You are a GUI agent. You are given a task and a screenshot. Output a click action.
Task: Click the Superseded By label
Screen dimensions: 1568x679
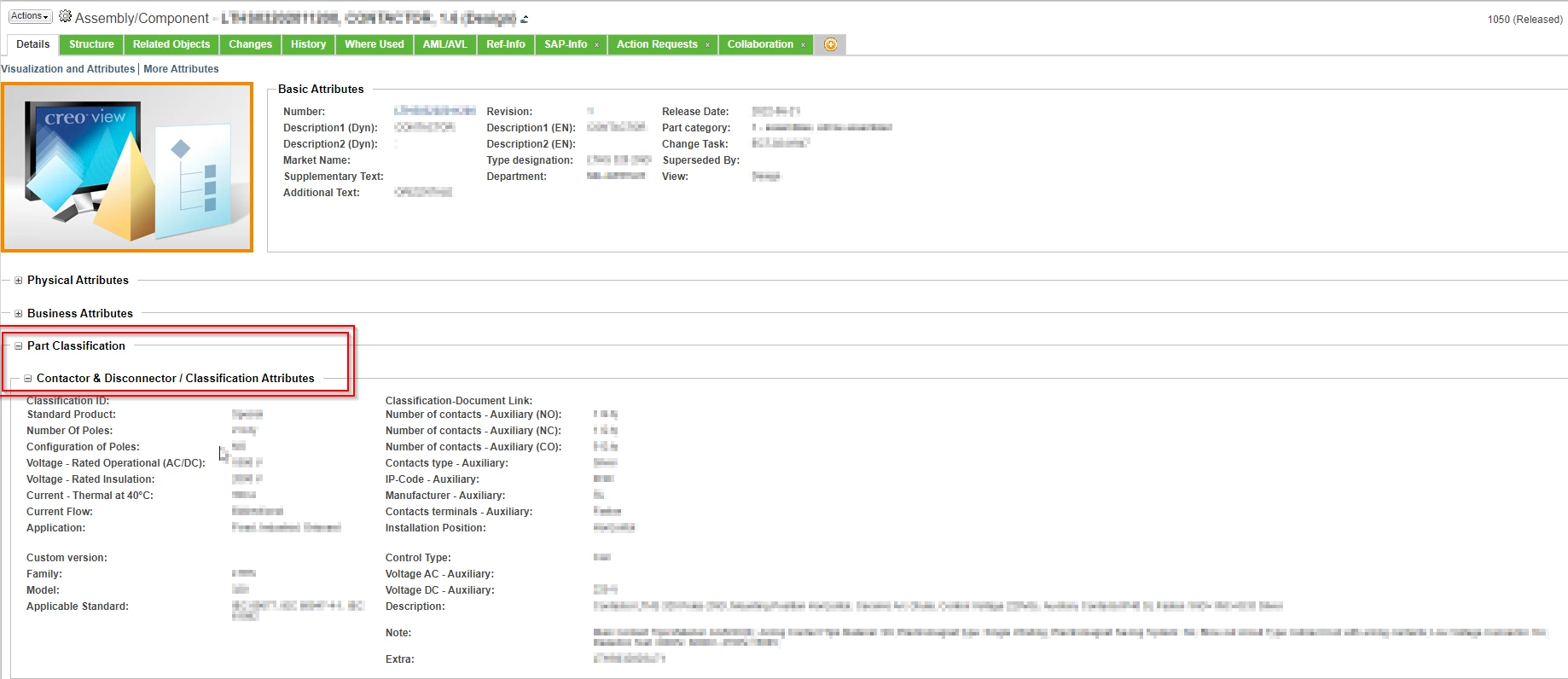pos(701,160)
